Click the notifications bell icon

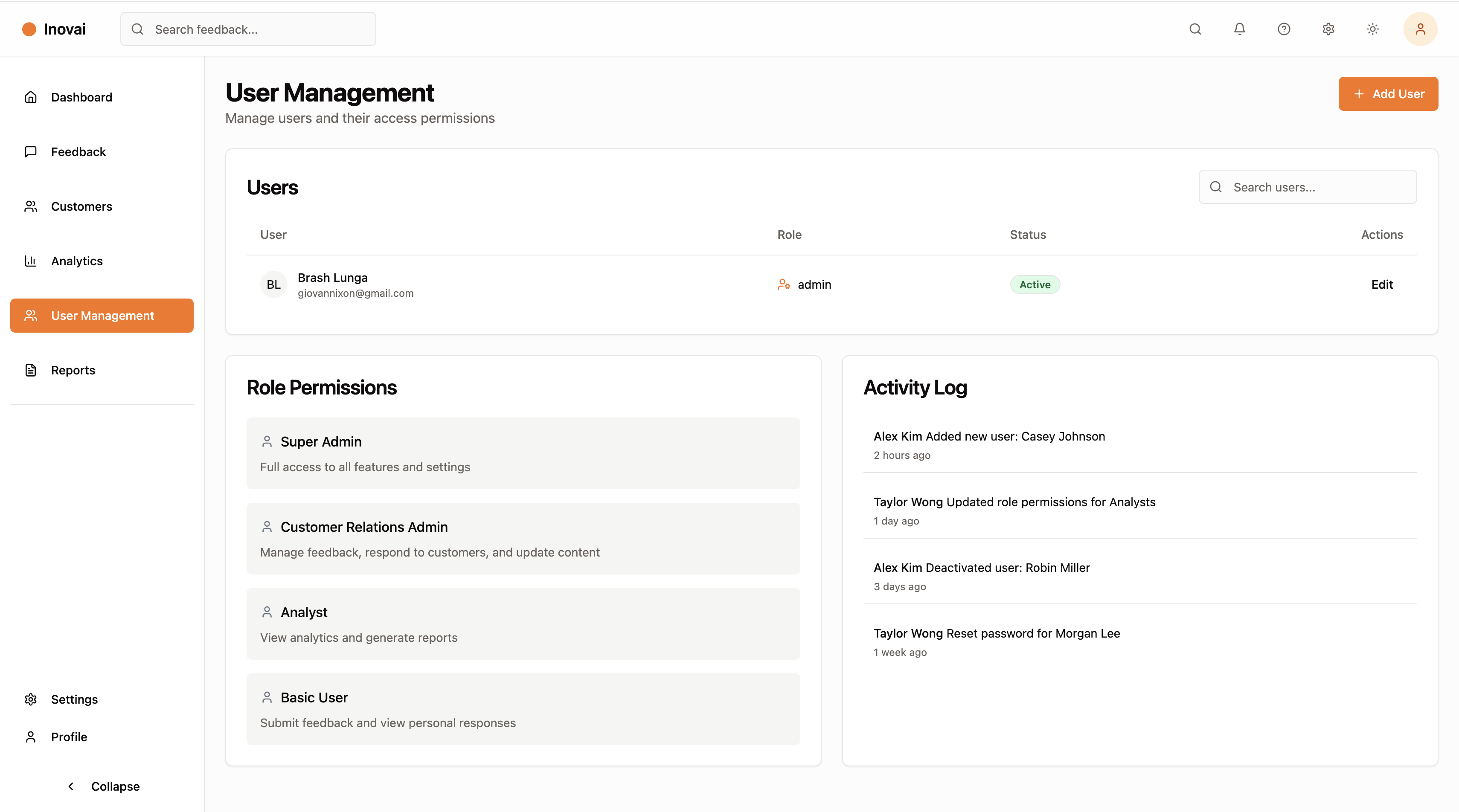click(1239, 29)
